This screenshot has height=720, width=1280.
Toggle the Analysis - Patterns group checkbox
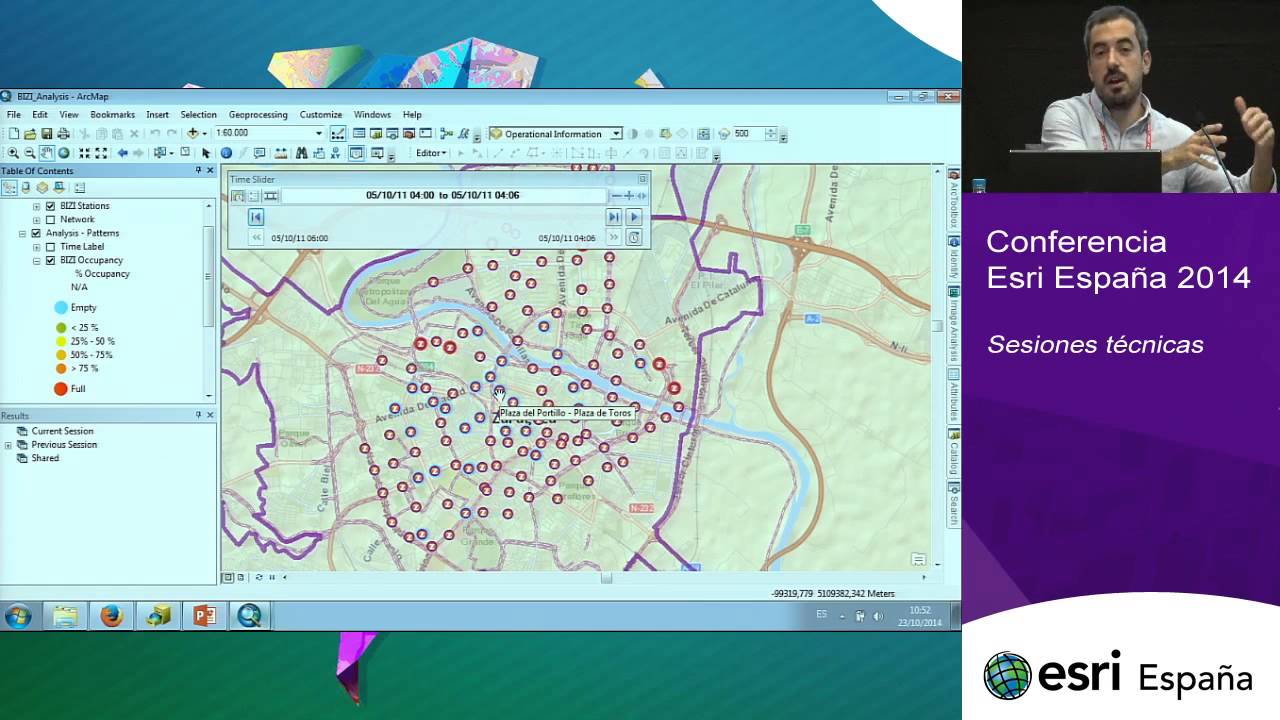36,233
